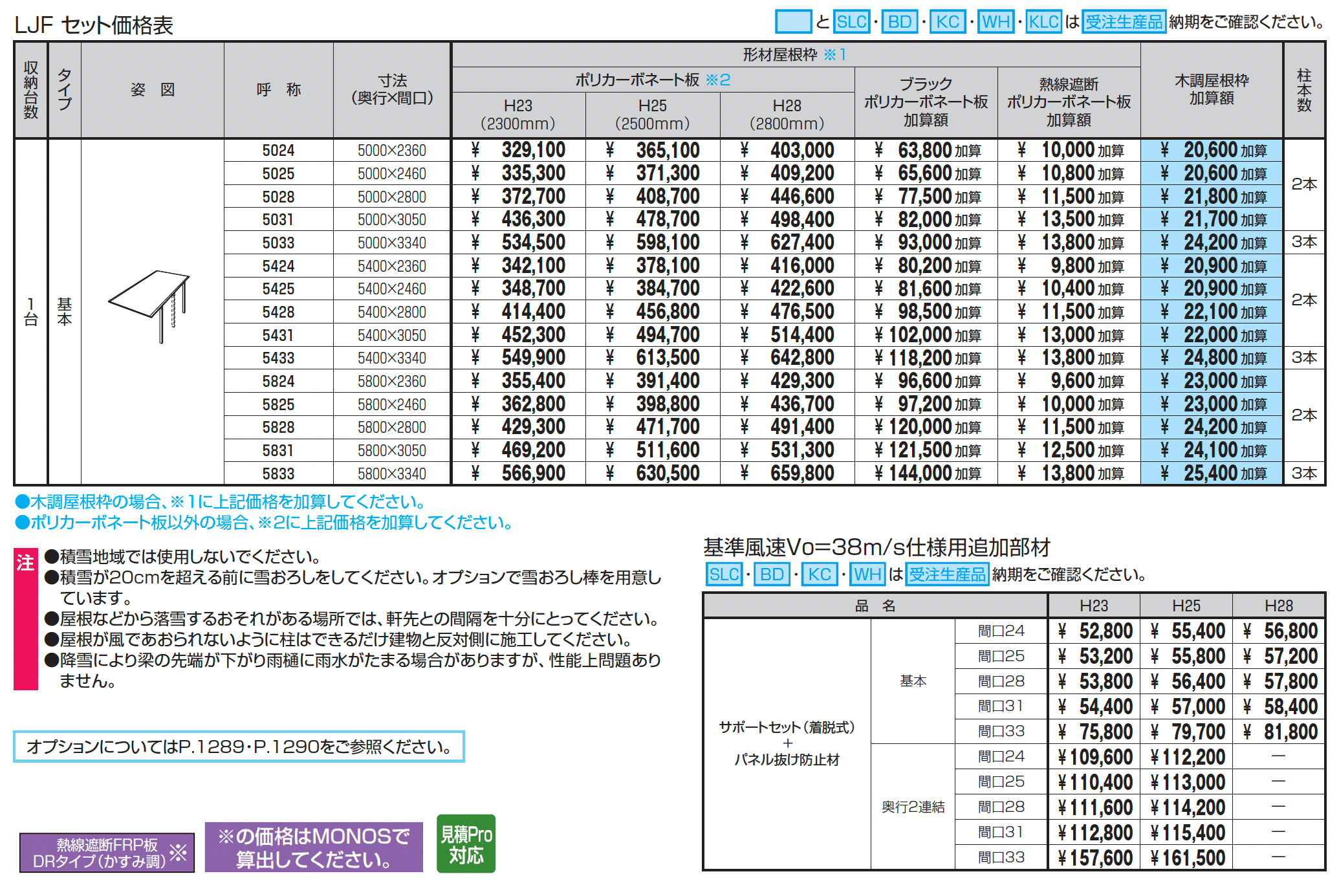Viewport: 1339px width, 896px height.
Task: Click the 受注生産品 label above the support set table
Action: tap(947, 574)
